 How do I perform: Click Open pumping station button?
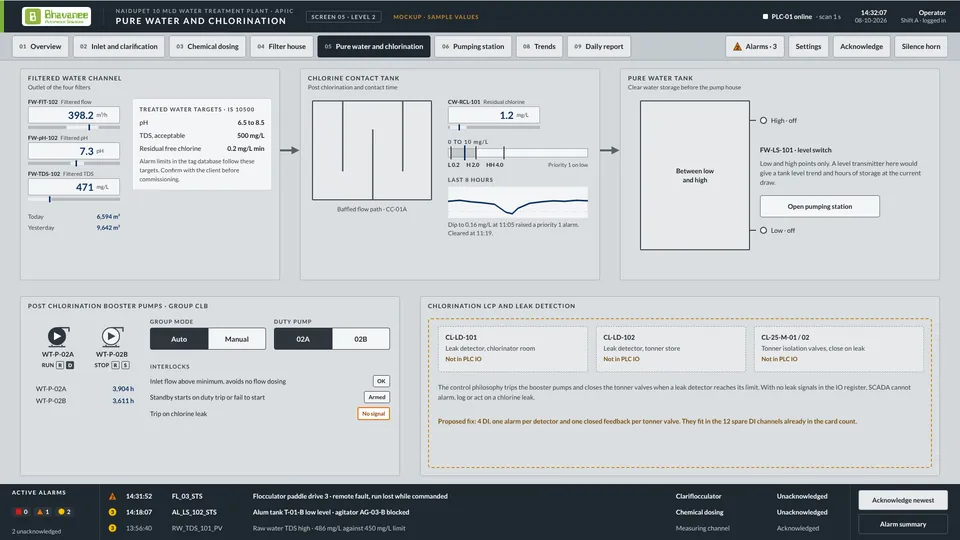820,207
